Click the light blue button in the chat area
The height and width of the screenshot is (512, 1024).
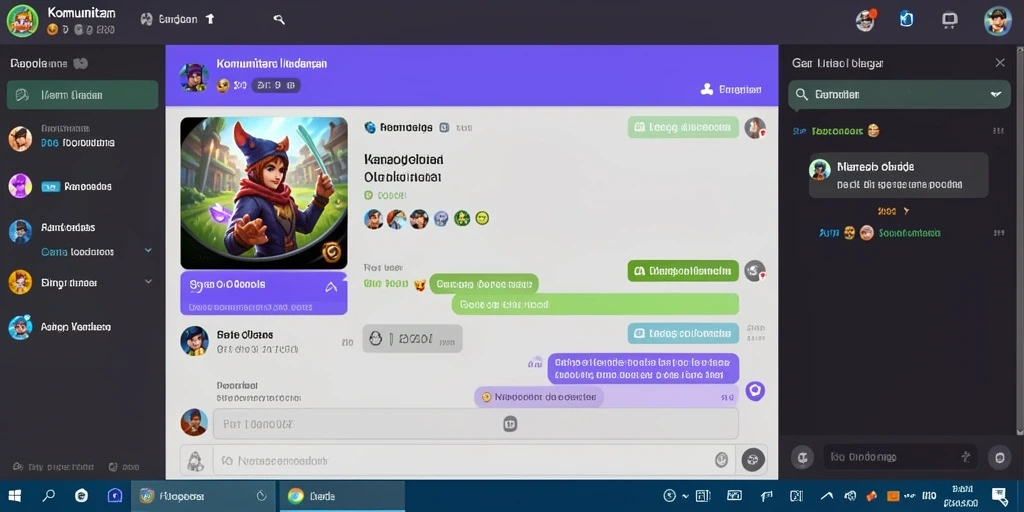683,333
